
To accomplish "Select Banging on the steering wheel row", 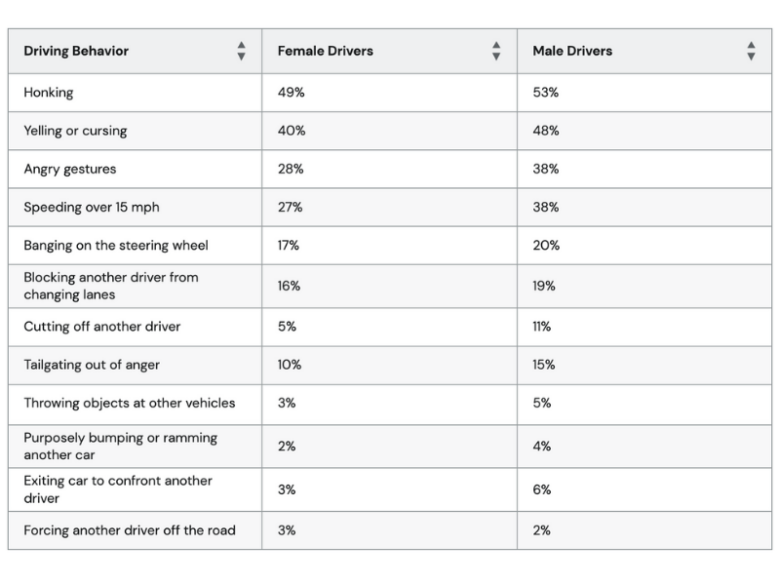I will point(115,245).
